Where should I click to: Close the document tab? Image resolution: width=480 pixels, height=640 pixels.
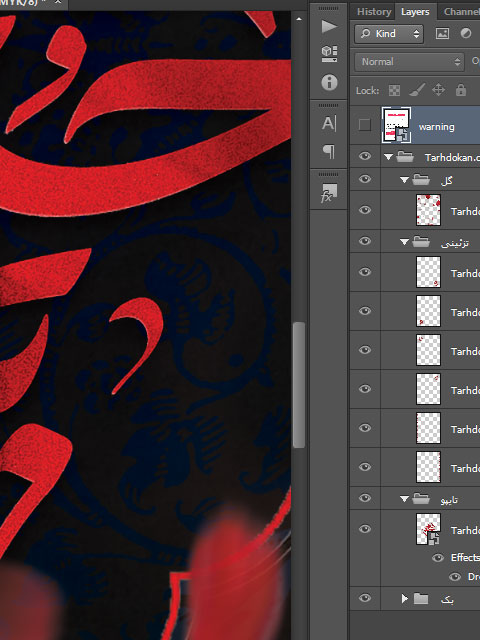click(x=58, y=2)
